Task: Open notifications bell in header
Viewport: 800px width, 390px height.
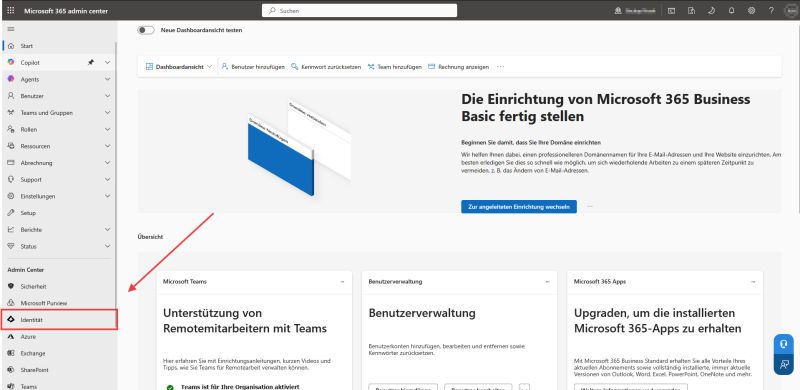Action: (x=731, y=11)
